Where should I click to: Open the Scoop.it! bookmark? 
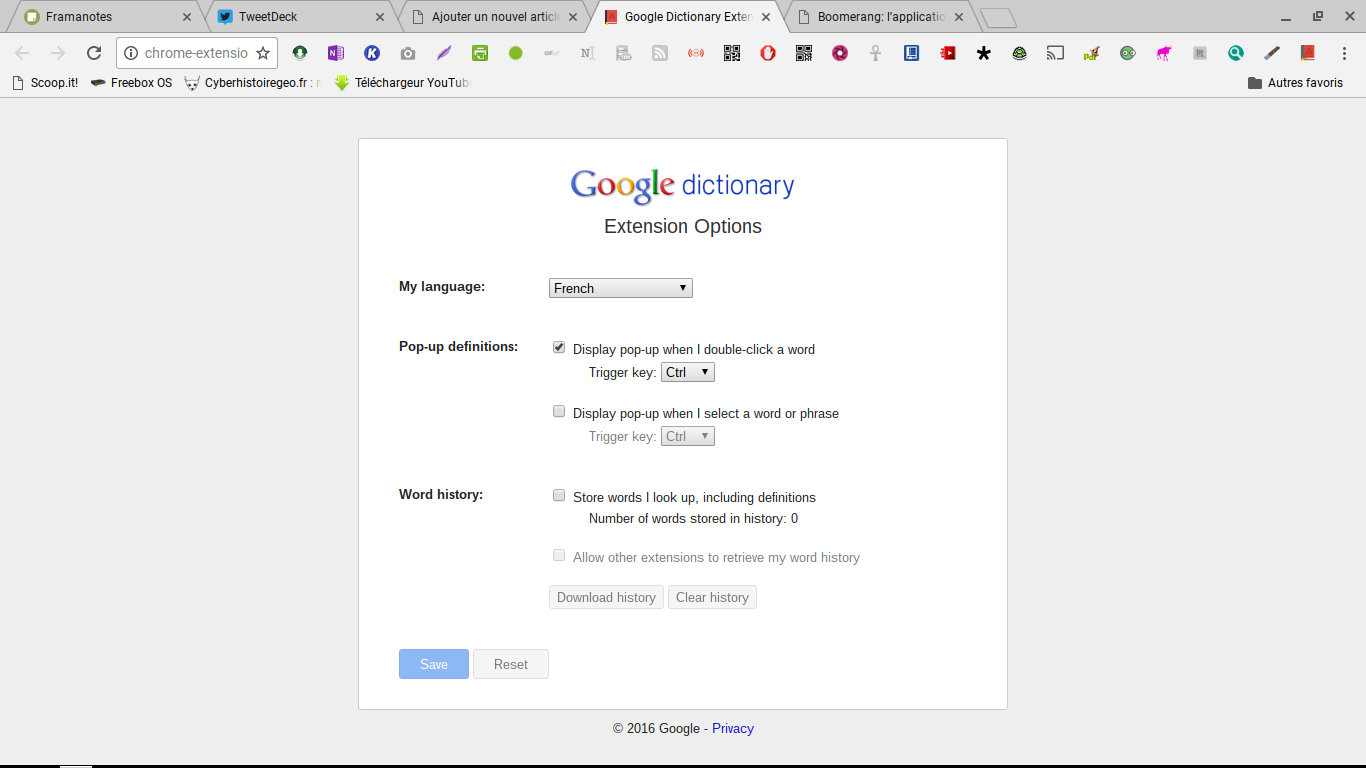(45, 83)
